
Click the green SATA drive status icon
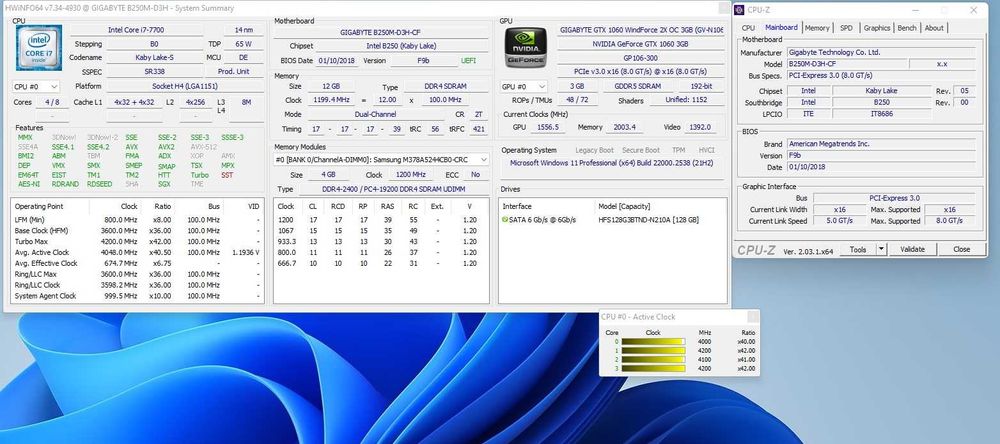505,219
